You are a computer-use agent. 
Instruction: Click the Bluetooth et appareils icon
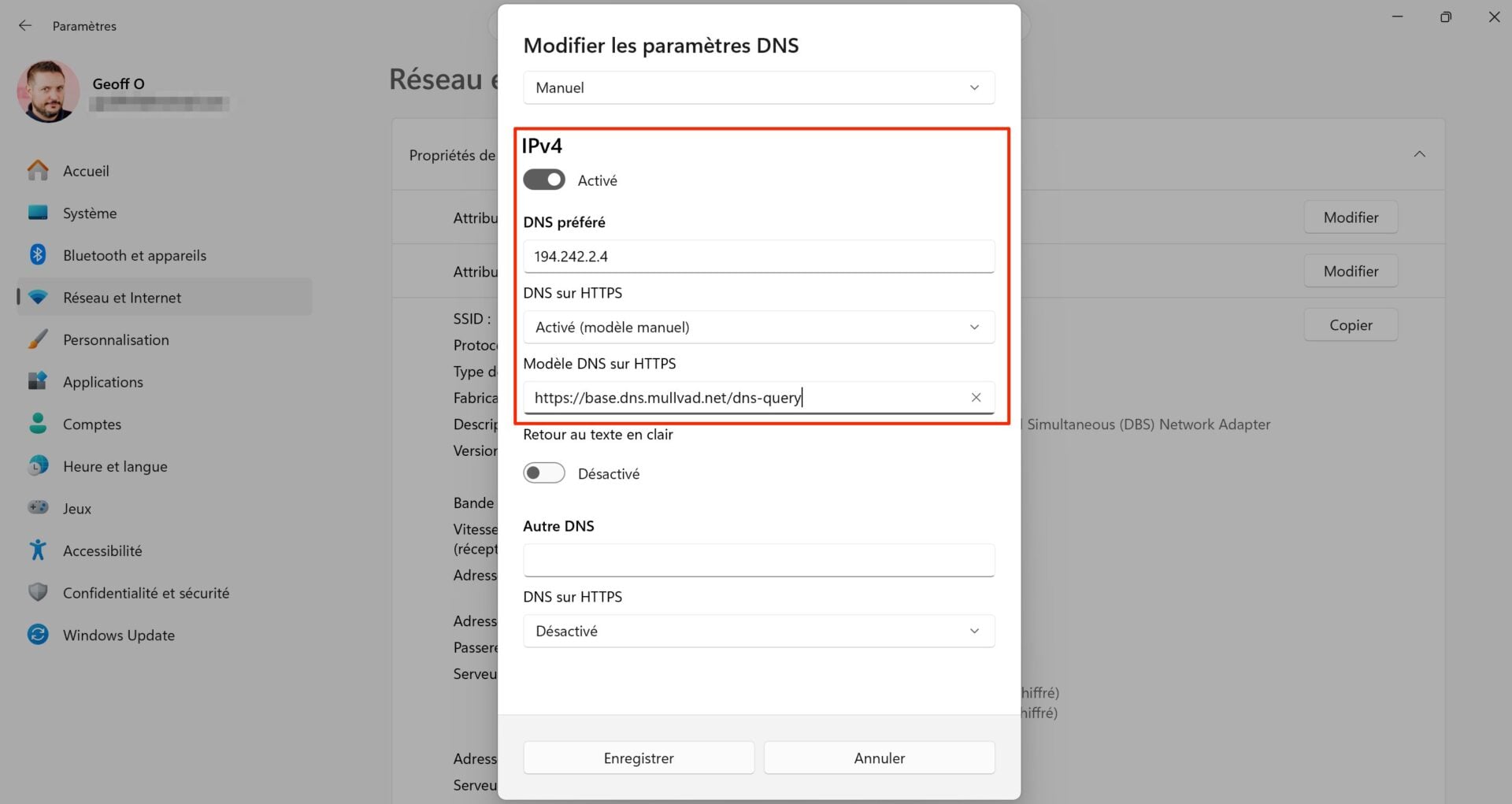(x=38, y=255)
